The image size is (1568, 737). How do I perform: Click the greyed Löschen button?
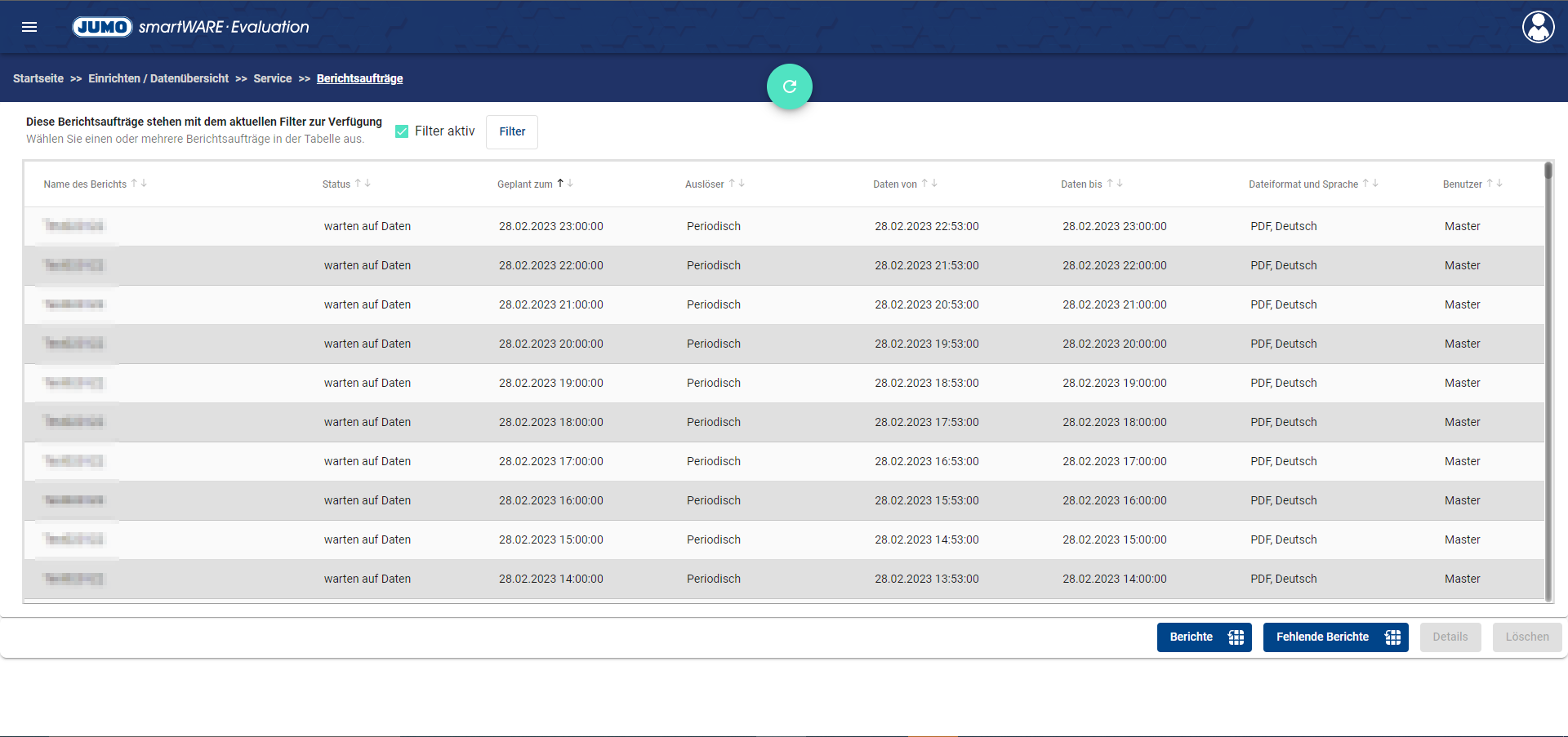(x=1527, y=637)
